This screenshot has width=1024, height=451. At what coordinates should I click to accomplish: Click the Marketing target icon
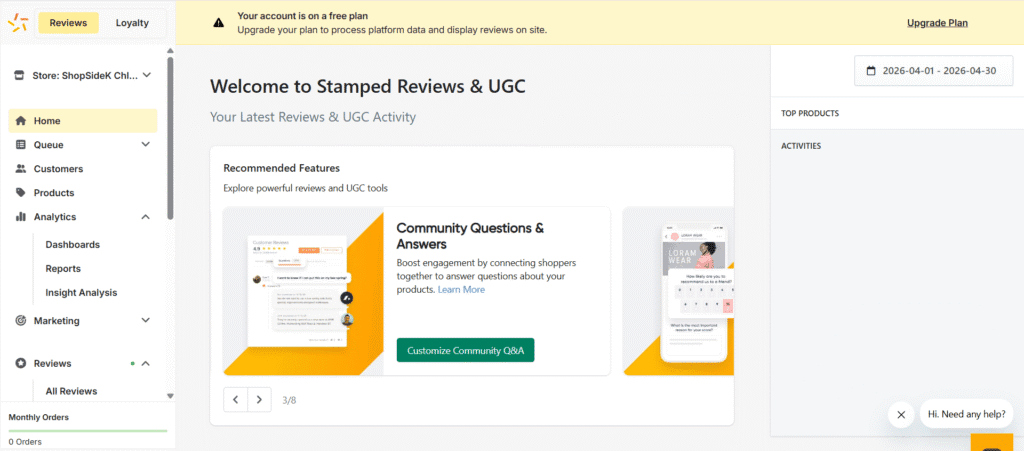(21, 321)
